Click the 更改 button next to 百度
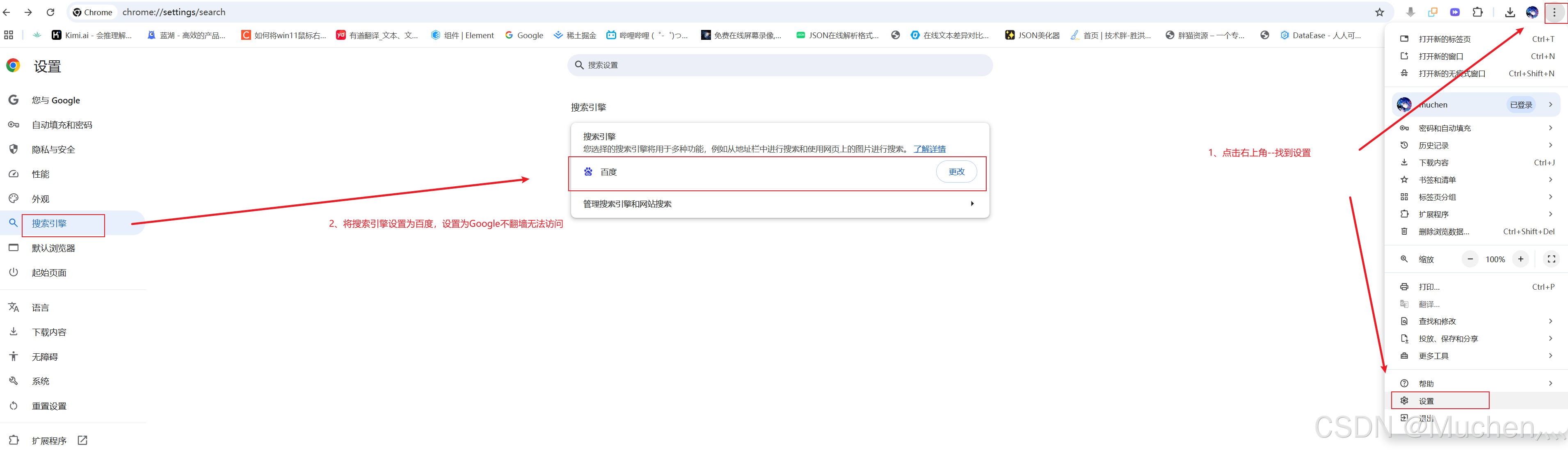1568x453 pixels. point(956,172)
